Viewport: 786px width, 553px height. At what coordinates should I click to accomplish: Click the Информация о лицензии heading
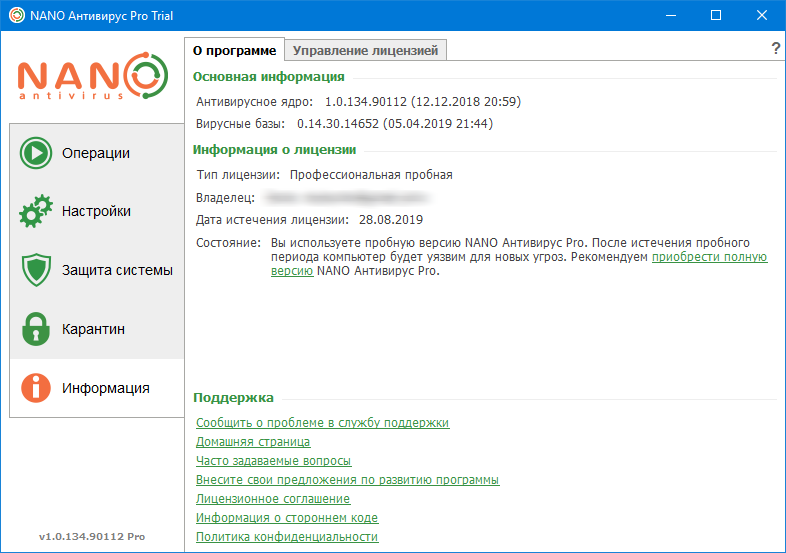click(274, 149)
